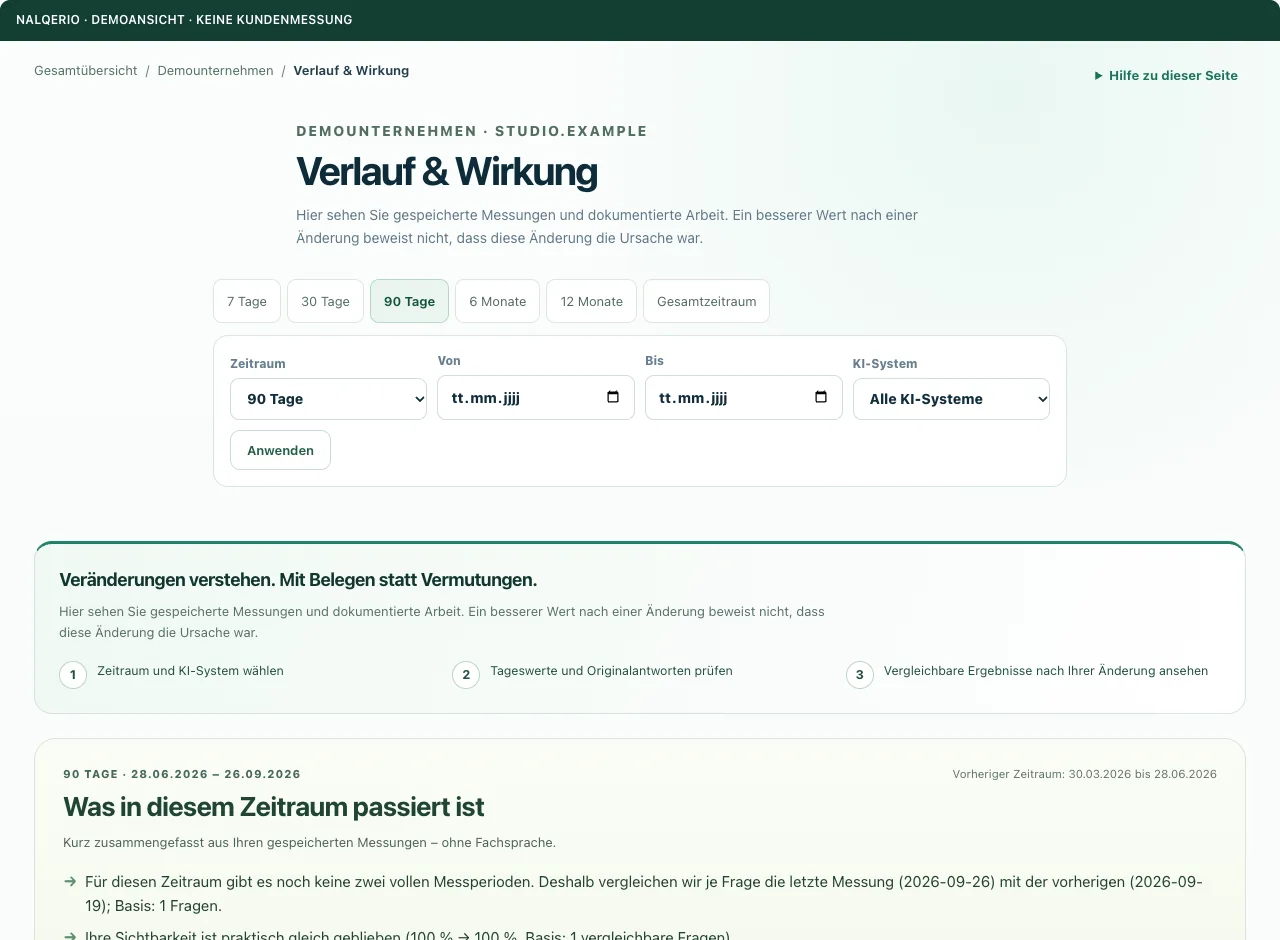Screen dimensions: 1280x940
Task: Switch to the 12 Monate period
Action: coord(591,301)
